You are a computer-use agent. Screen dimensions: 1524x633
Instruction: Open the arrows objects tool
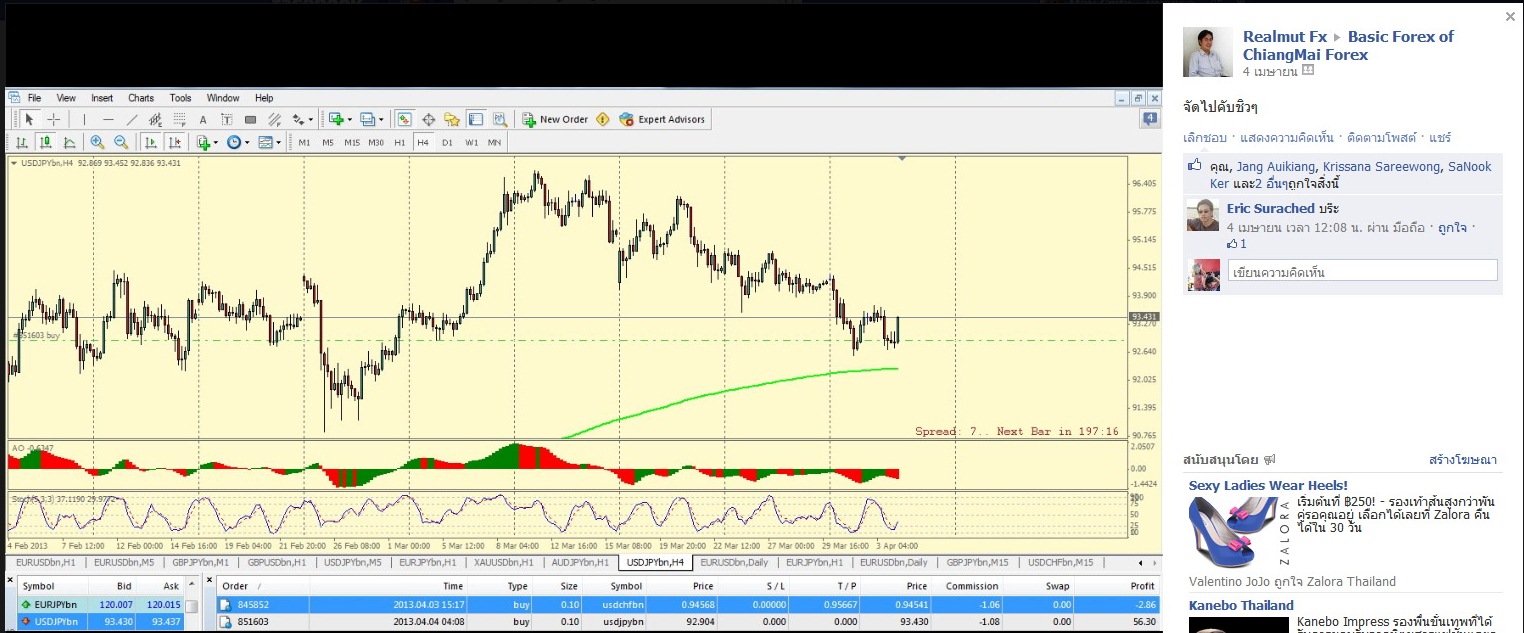point(298,119)
